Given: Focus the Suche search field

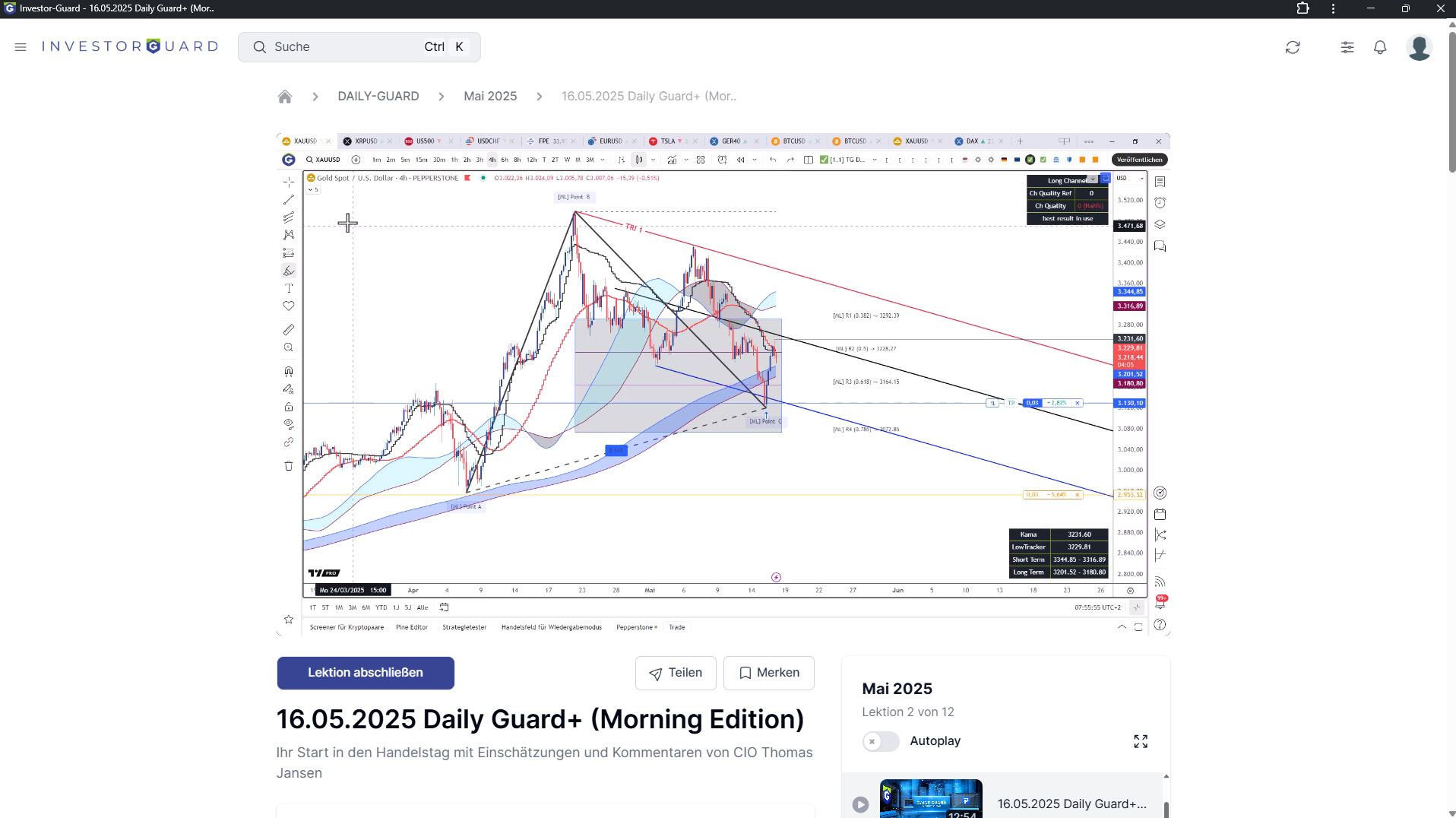Looking at the screenshot, I should (x=359, y=47).
